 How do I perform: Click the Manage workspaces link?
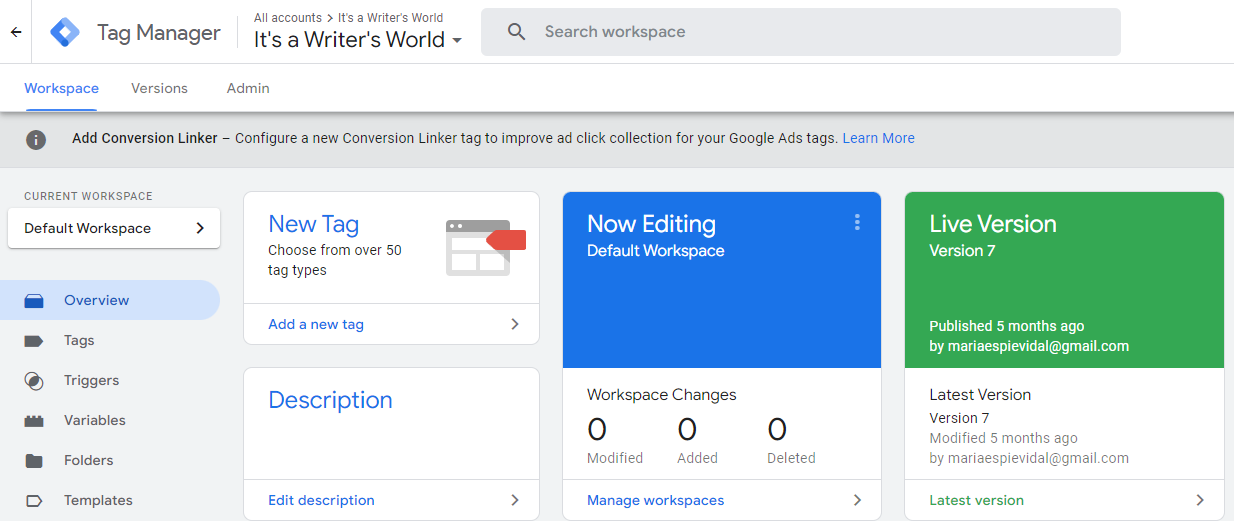click(x=655, y=500)
